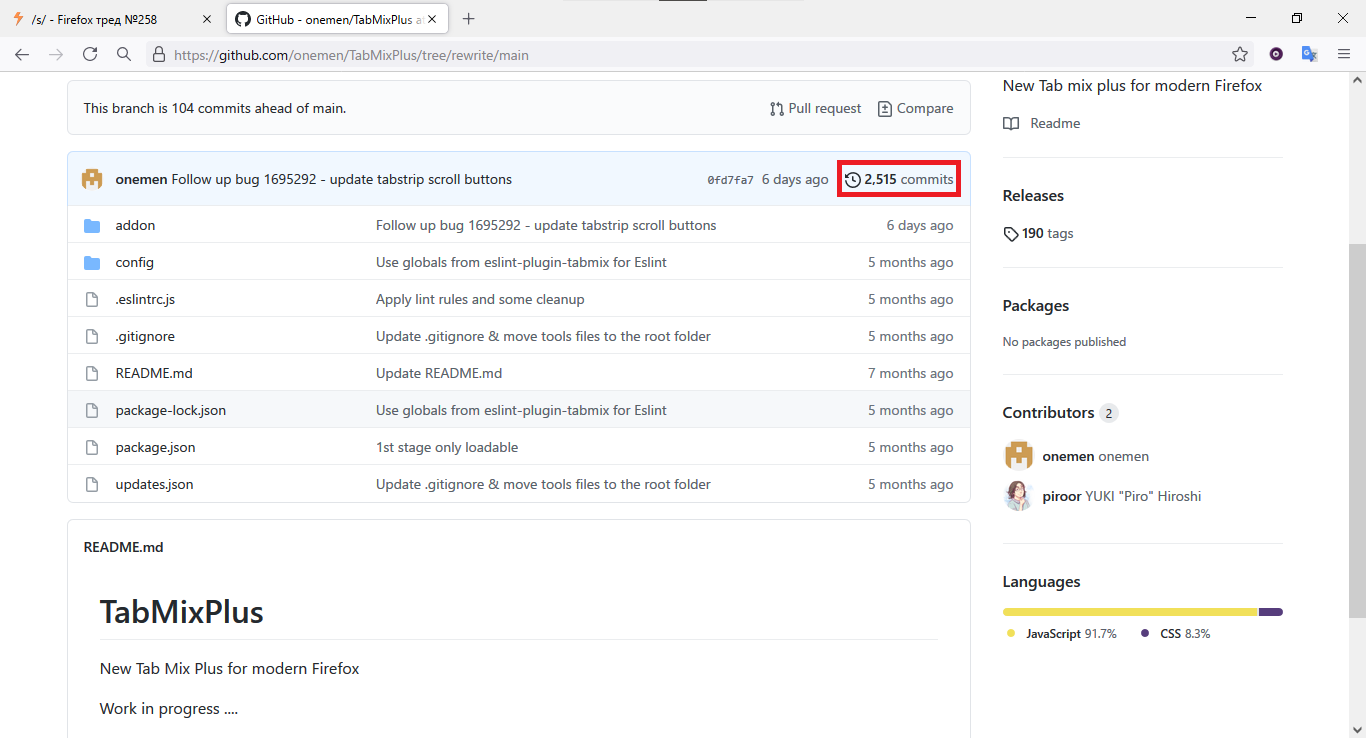
Task: Open piroor YUKI "Piro" Hiroshi profile name
Action: 1122,496
